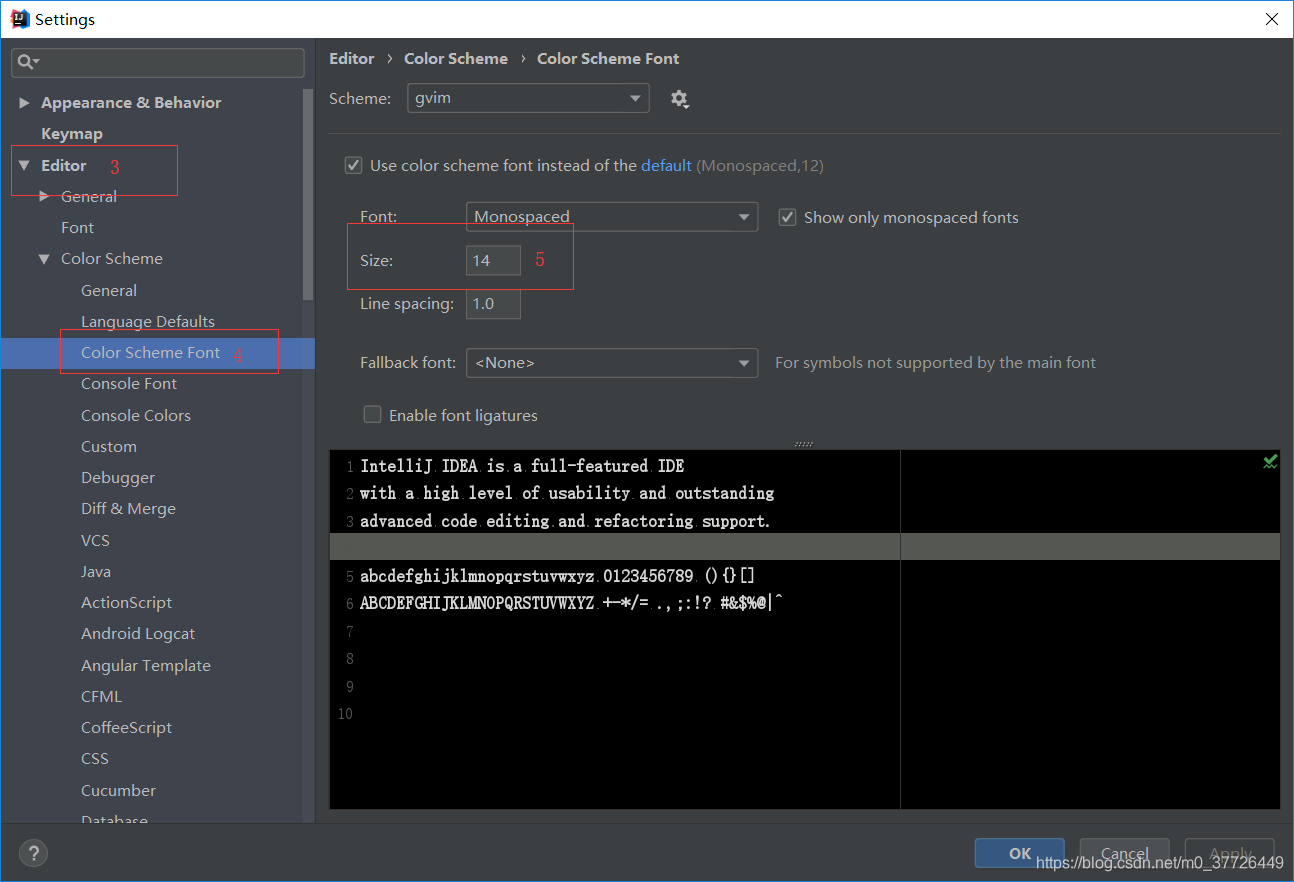The image size is (1294, 882).
Task: Select Font under Editor
Action: 77,228
